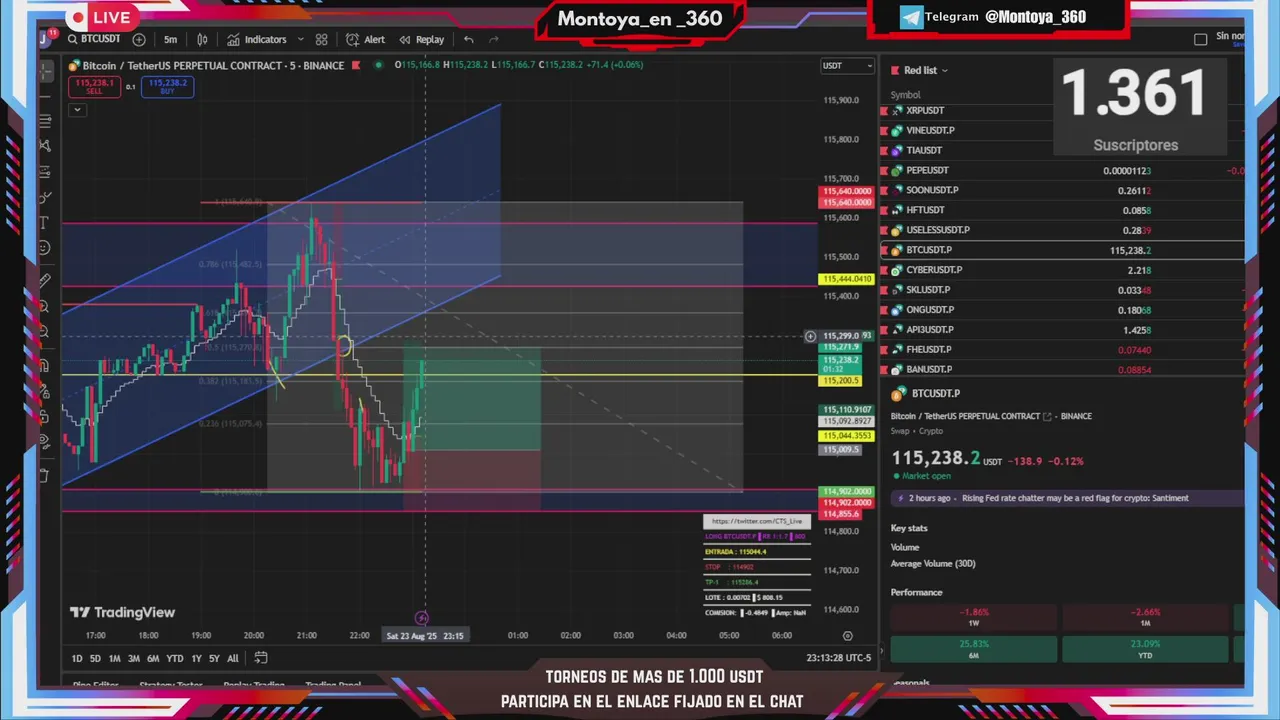Open the BTCUSDT symbol search

(x=94, y=39)
